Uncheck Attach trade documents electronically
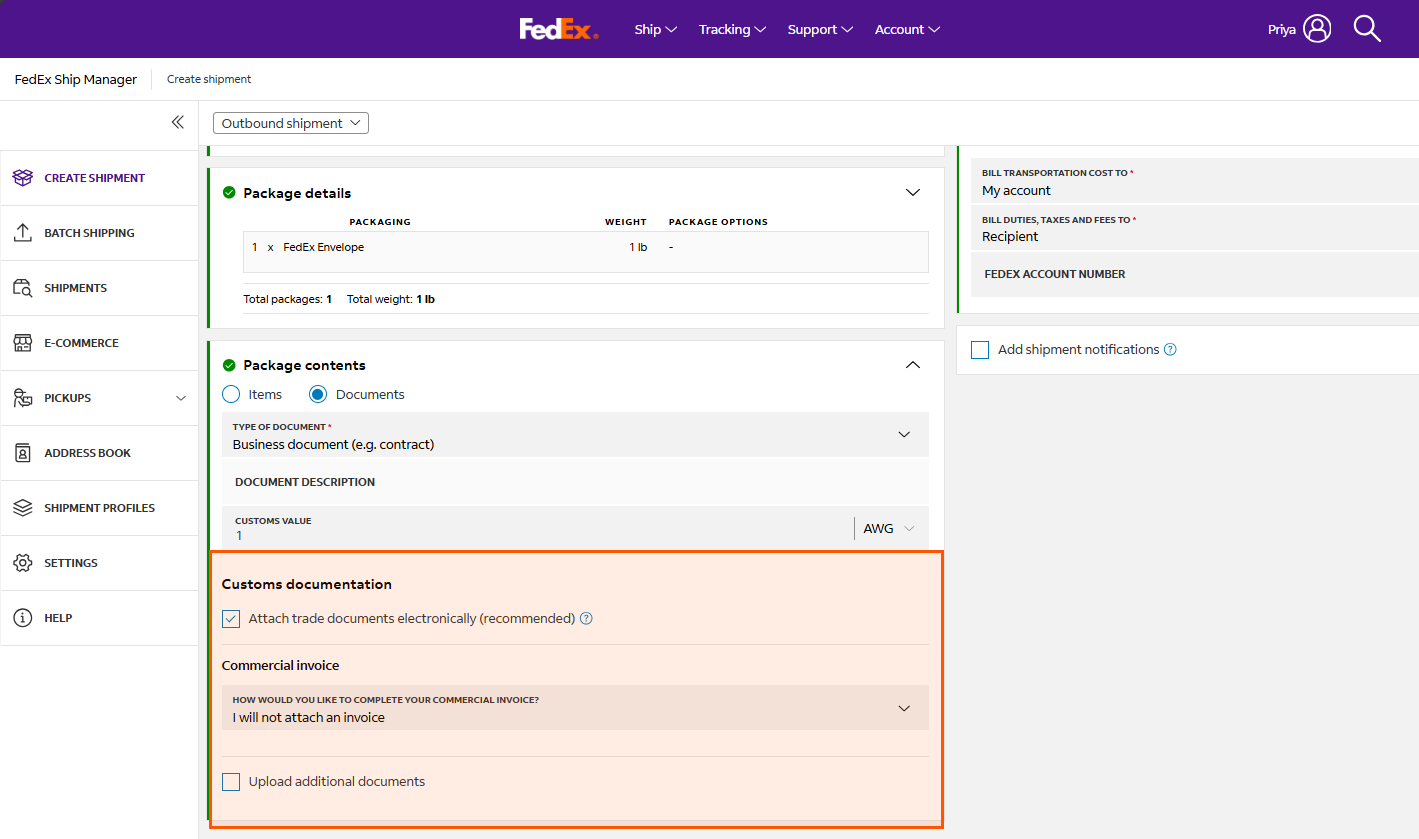The width and height of the screenshot is (1419, 839). point(231,619)
